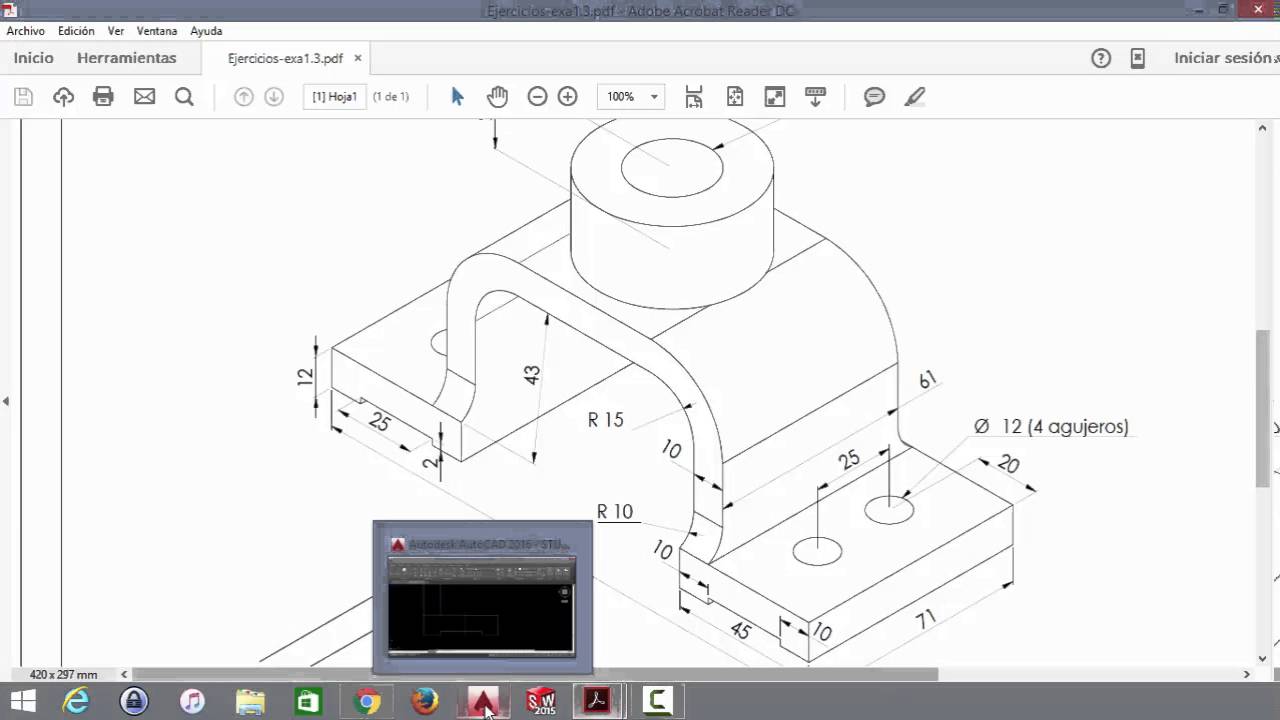Open Camtasia from the taskbar

[x=657, y=701]
